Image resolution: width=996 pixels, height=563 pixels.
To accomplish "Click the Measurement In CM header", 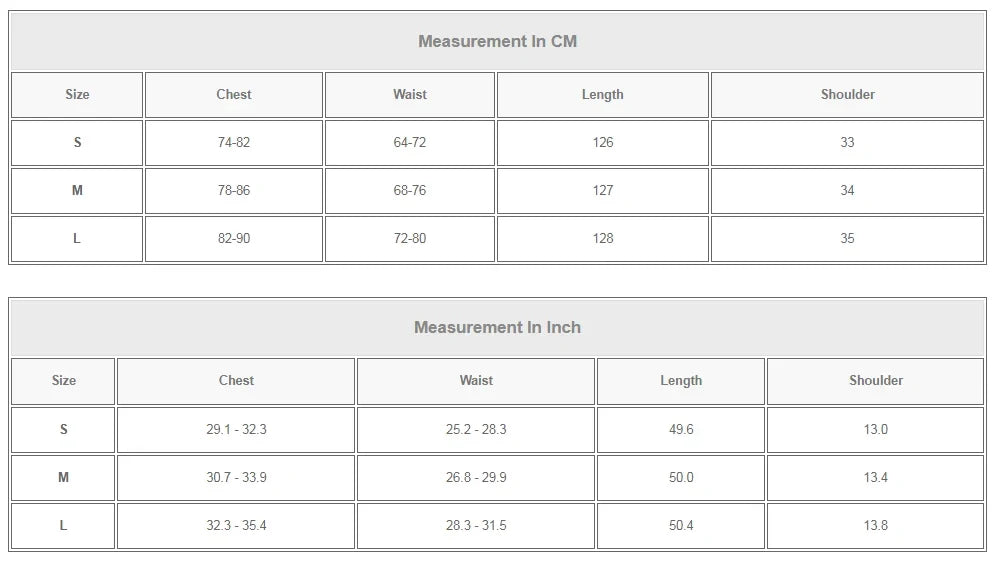I will coord(497,41).
